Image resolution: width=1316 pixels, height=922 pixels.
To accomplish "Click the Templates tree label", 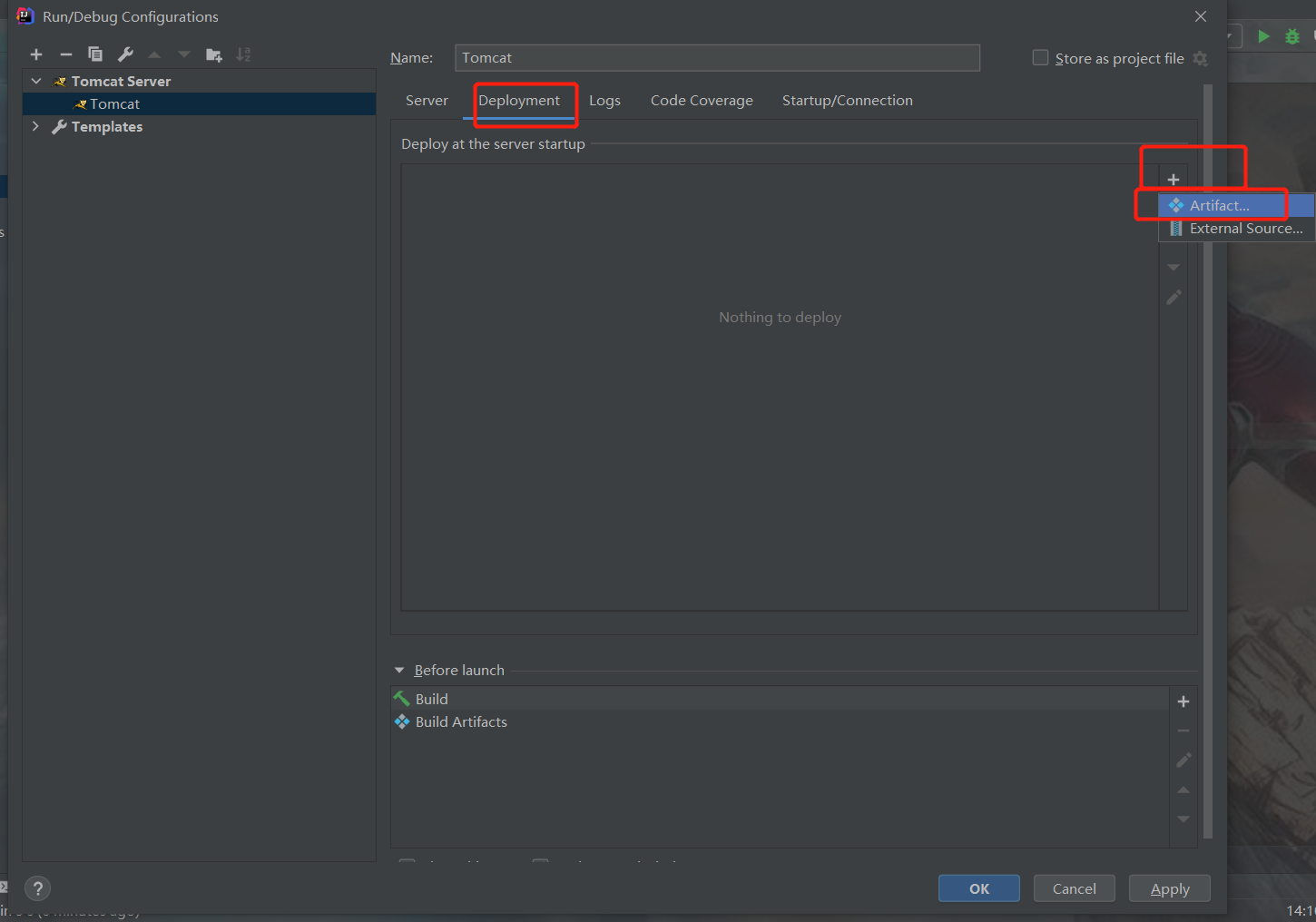I will 107,127.
